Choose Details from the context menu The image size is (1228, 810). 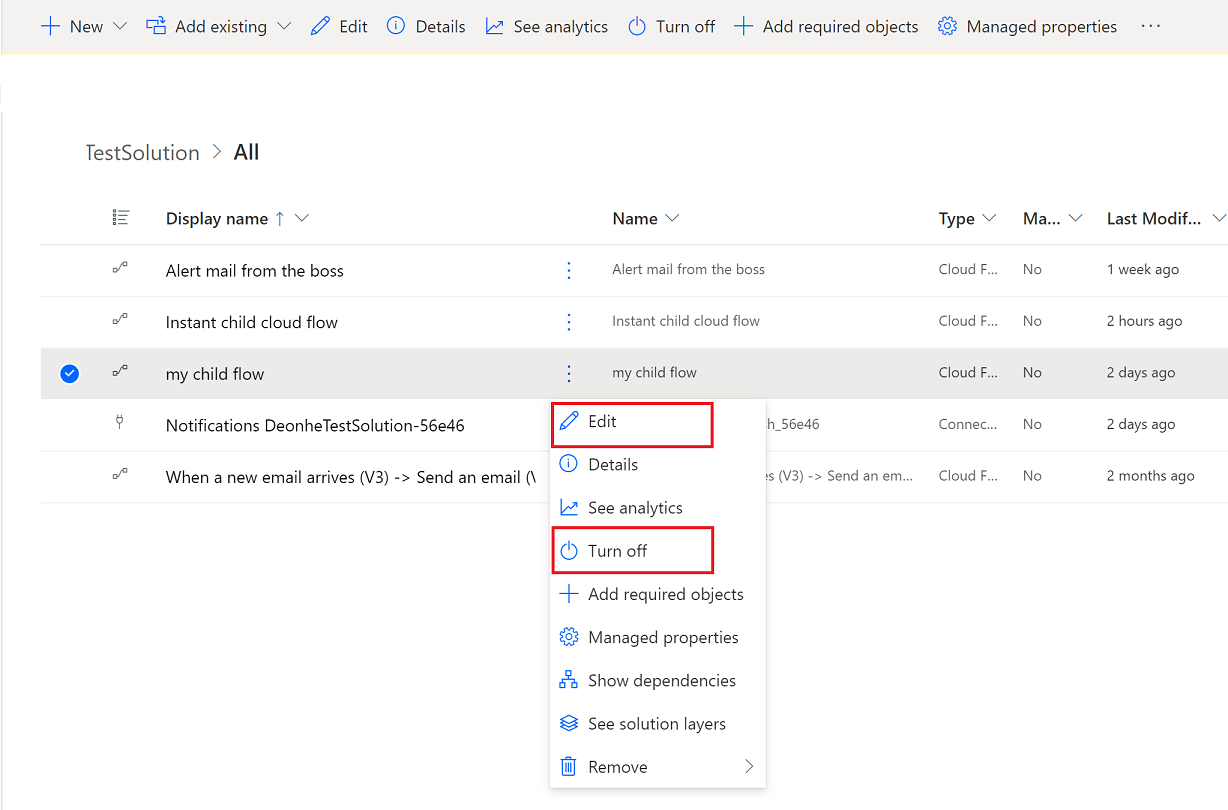[x=612, y=465]
